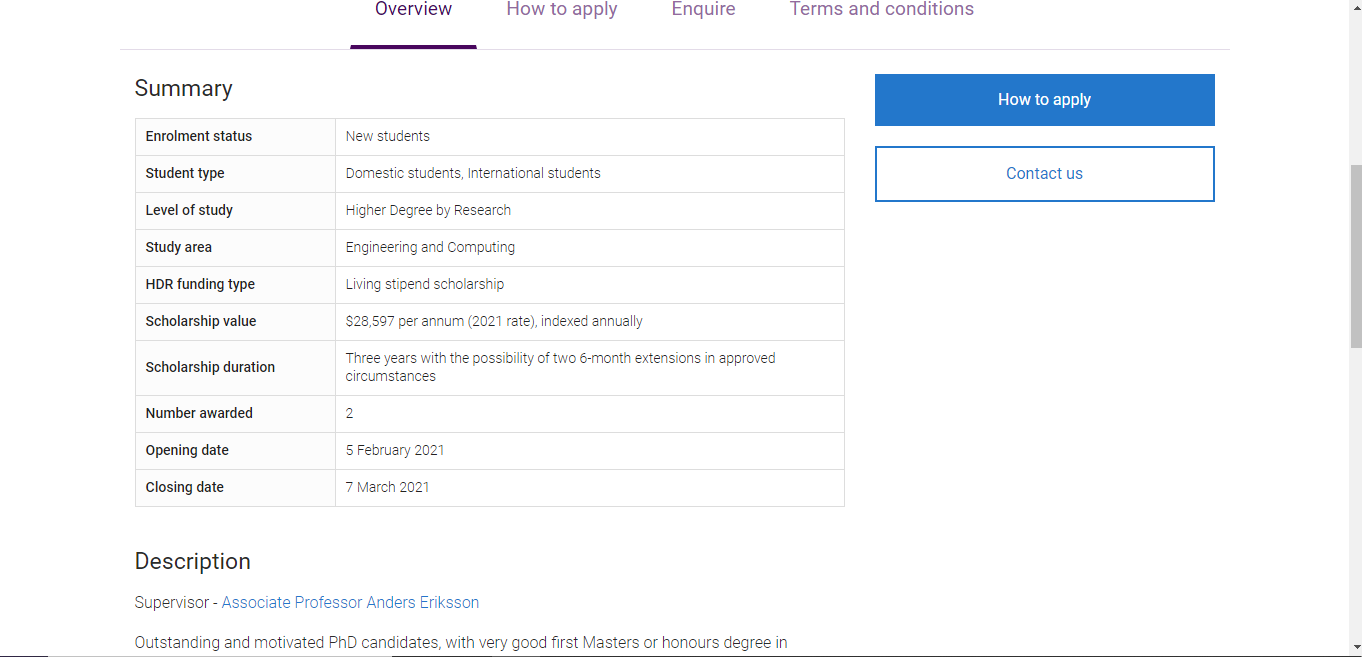Click the Description heading
This screenshot has width=1362, height=657.
[x=192, y=562]
